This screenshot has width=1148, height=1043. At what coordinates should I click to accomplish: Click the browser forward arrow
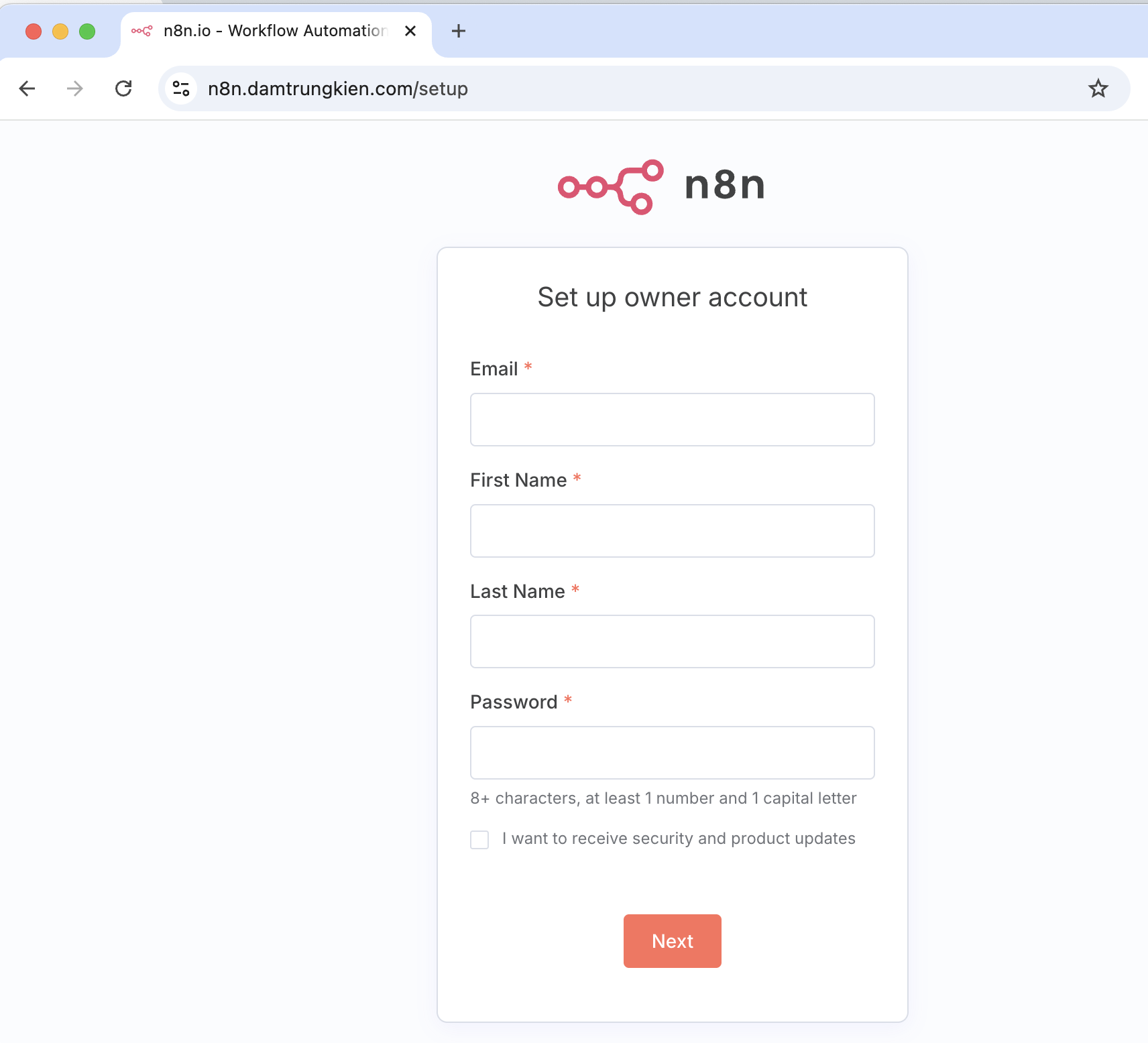click(75, 88)
